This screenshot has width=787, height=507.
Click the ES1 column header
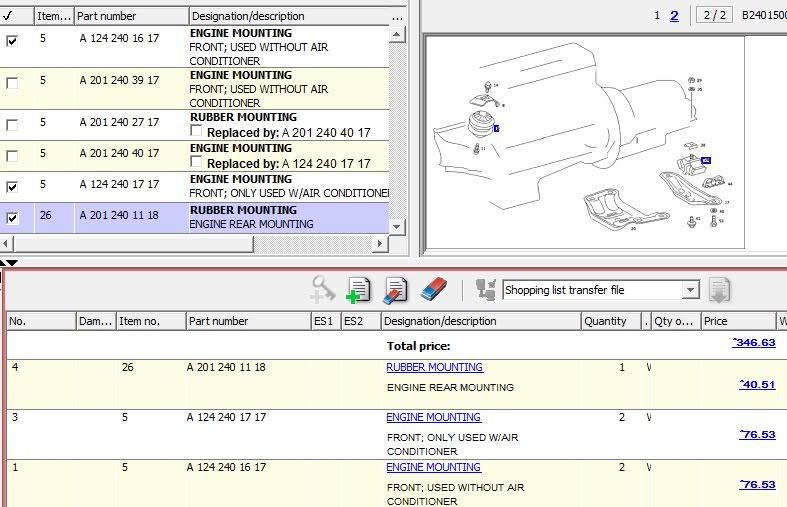coord(326,321)
